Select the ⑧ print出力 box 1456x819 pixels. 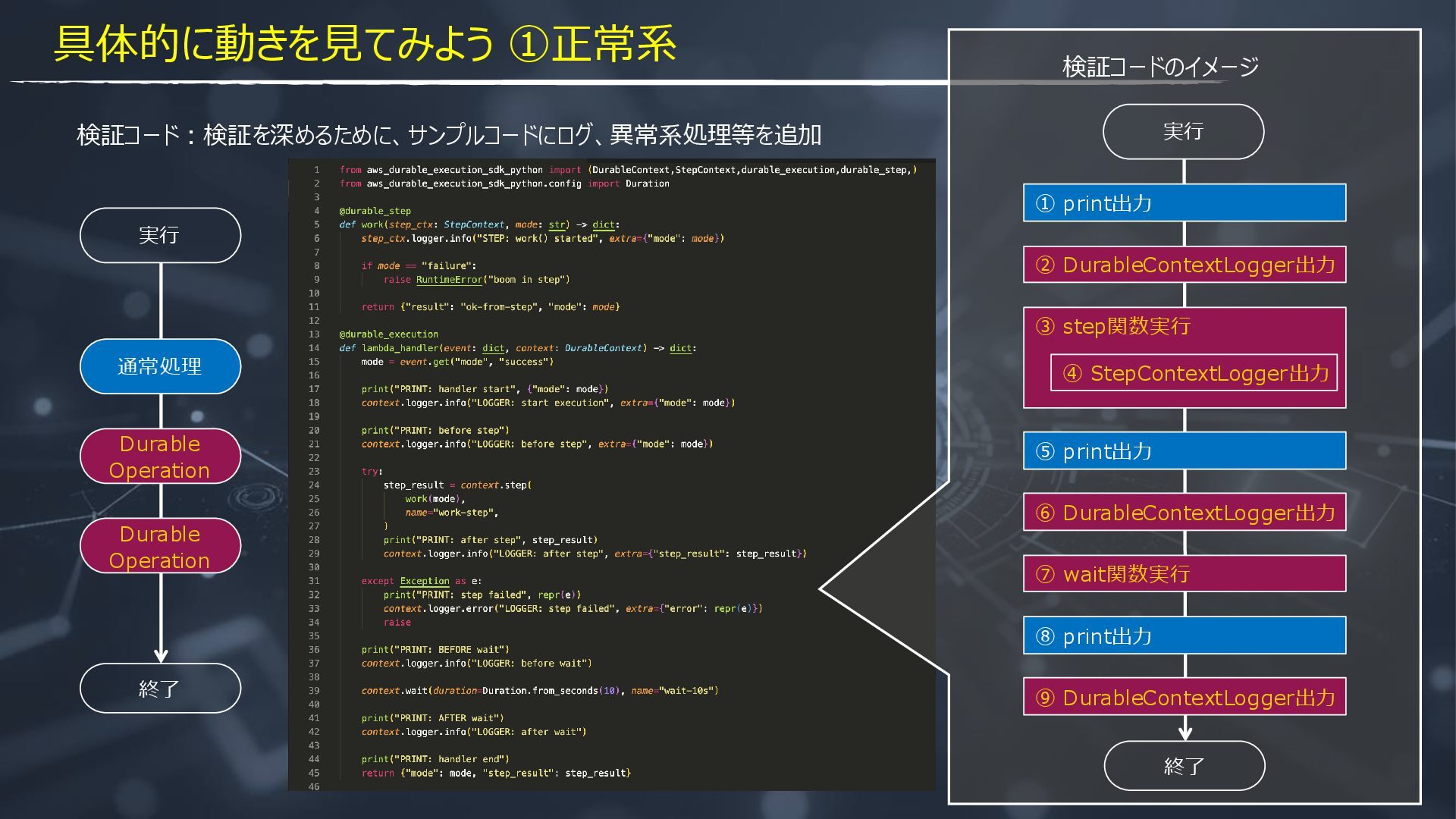tap(1184, 635)
